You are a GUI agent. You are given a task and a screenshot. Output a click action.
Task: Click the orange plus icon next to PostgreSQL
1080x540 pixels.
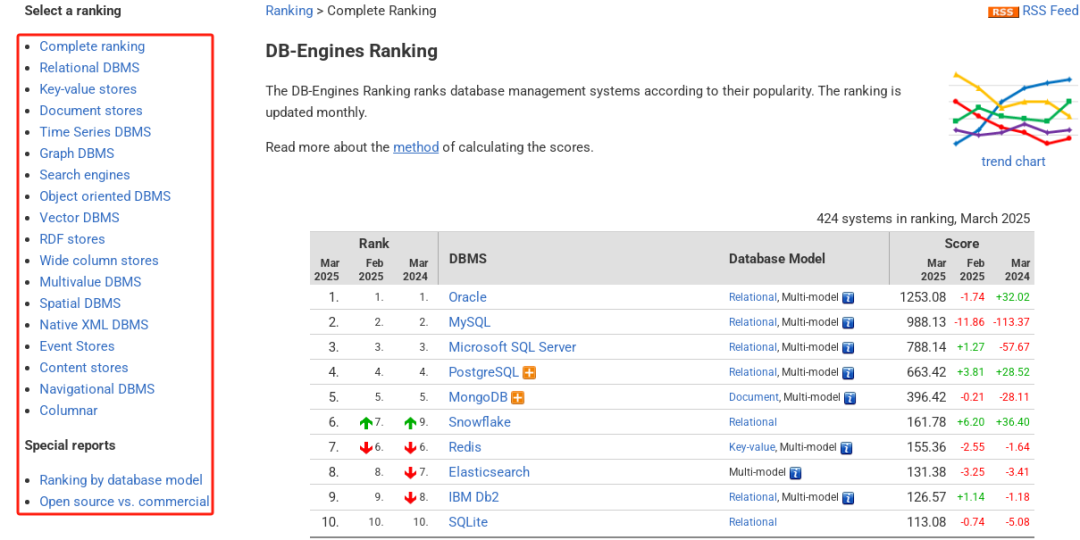530,373
